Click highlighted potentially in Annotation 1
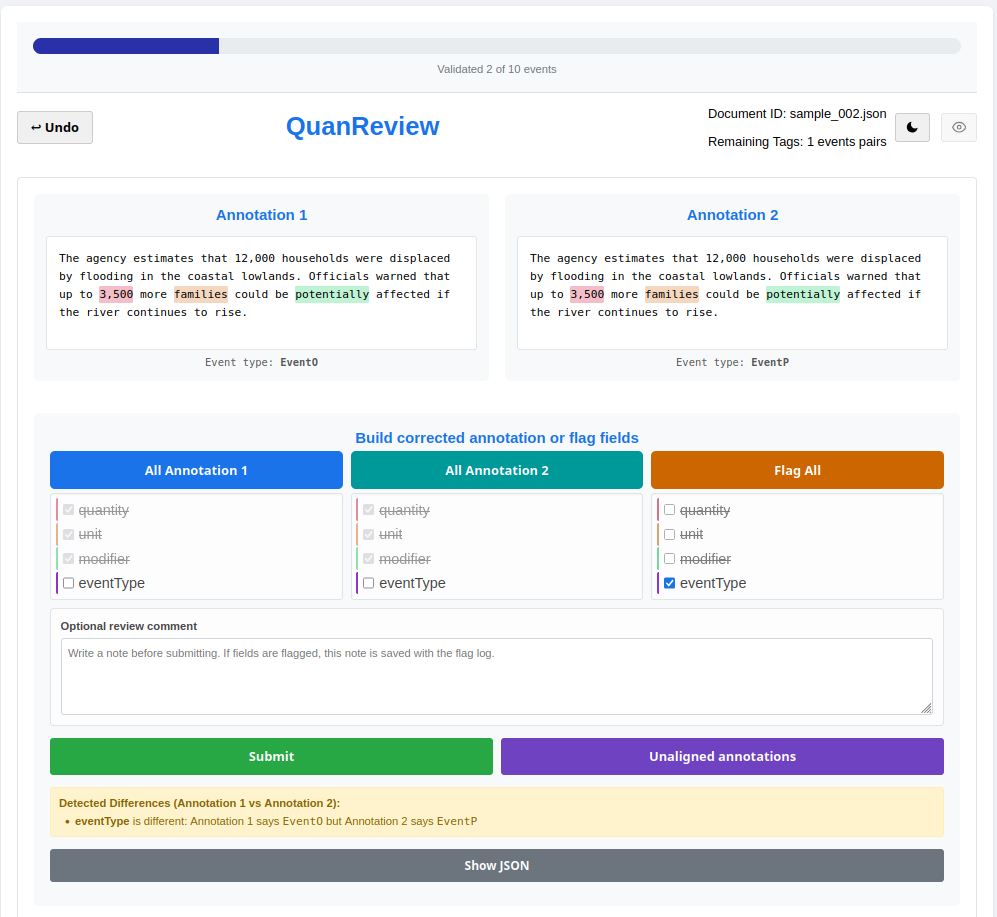Image resolution: width=997 pixels, height=917 pixels. click(332, 294)
